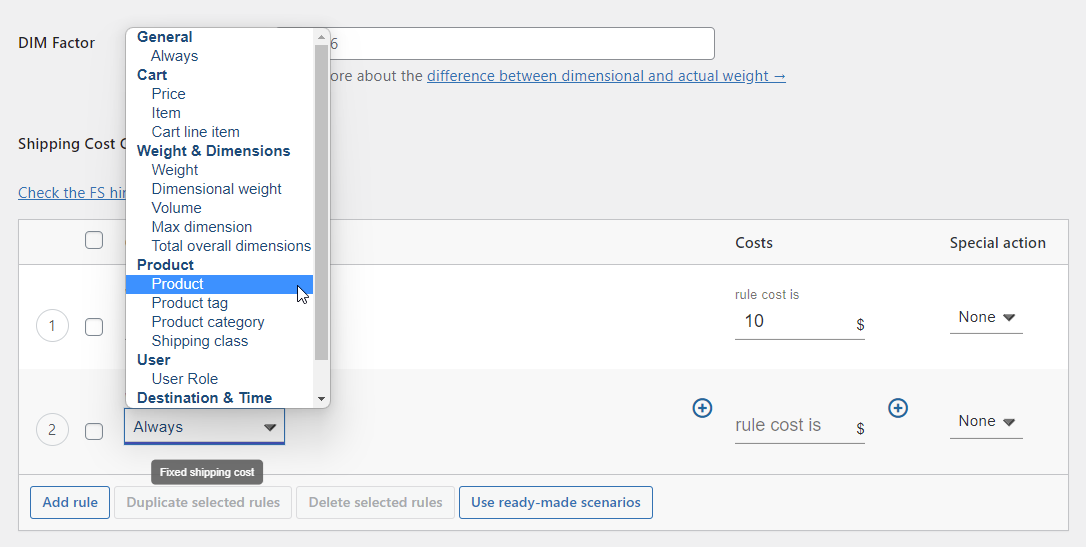Open rule 1 special action 'None' dropdown
This screenshot has height=547, width=1086.
click(x=986, y=317)
